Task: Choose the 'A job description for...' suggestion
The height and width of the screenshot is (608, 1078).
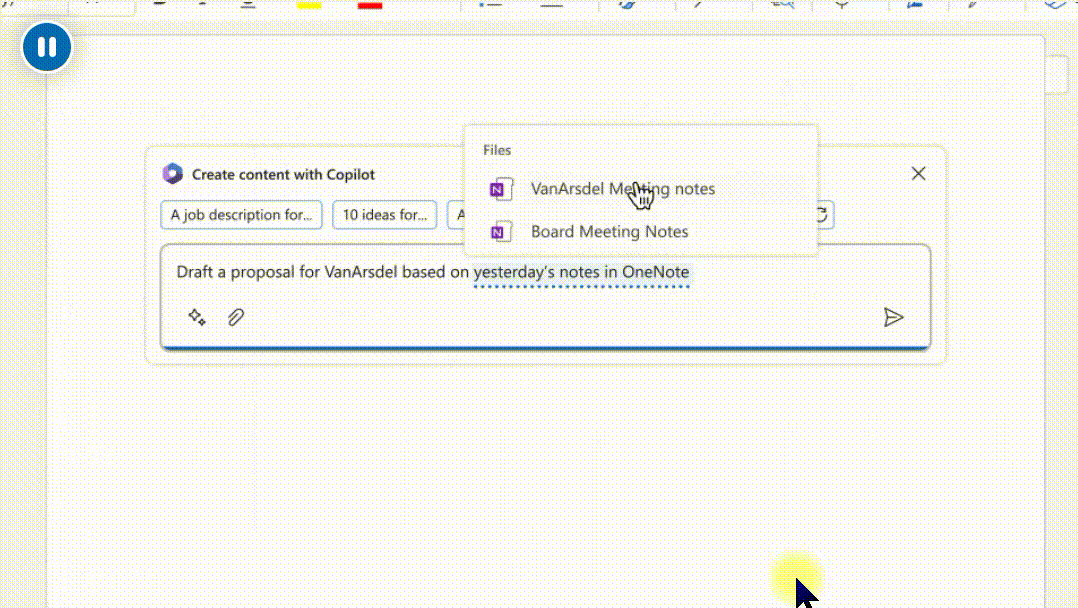Action: click(241, 215)
